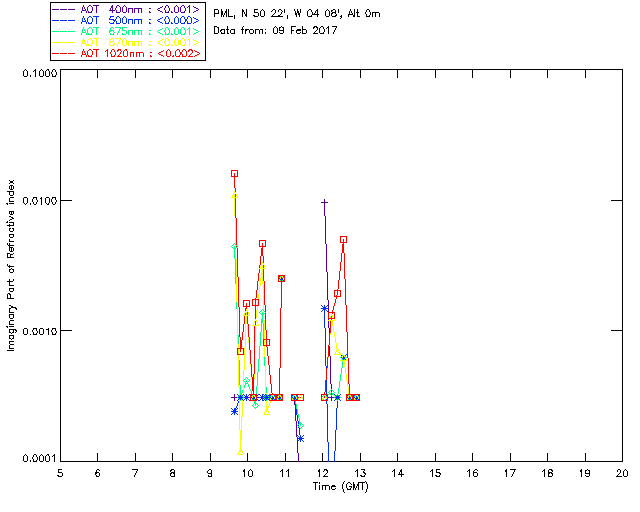Viewport: 640px width, 512px height.
Task: Click the x-axis tick label 12
Action: (322, 473)
